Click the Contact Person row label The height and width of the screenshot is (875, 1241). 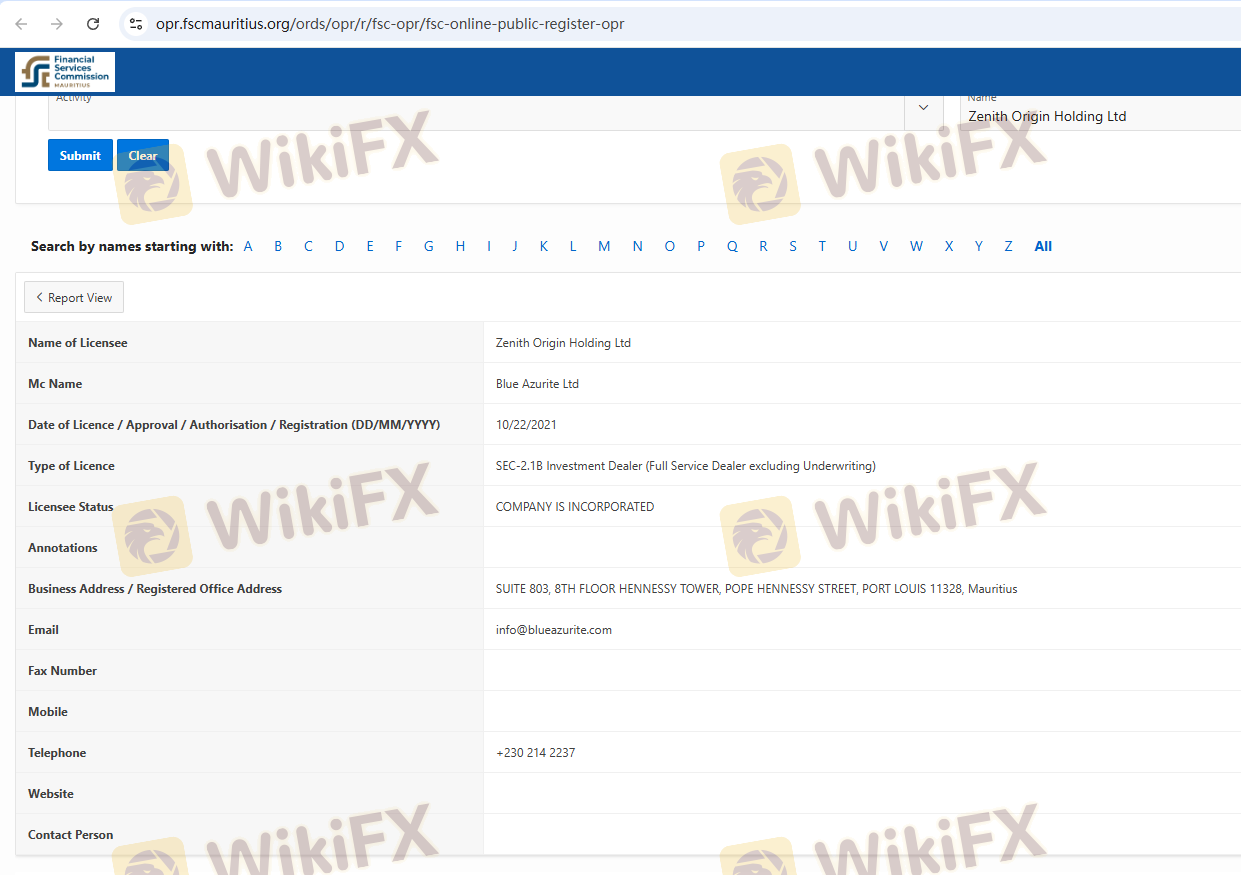tap(70, 835)
